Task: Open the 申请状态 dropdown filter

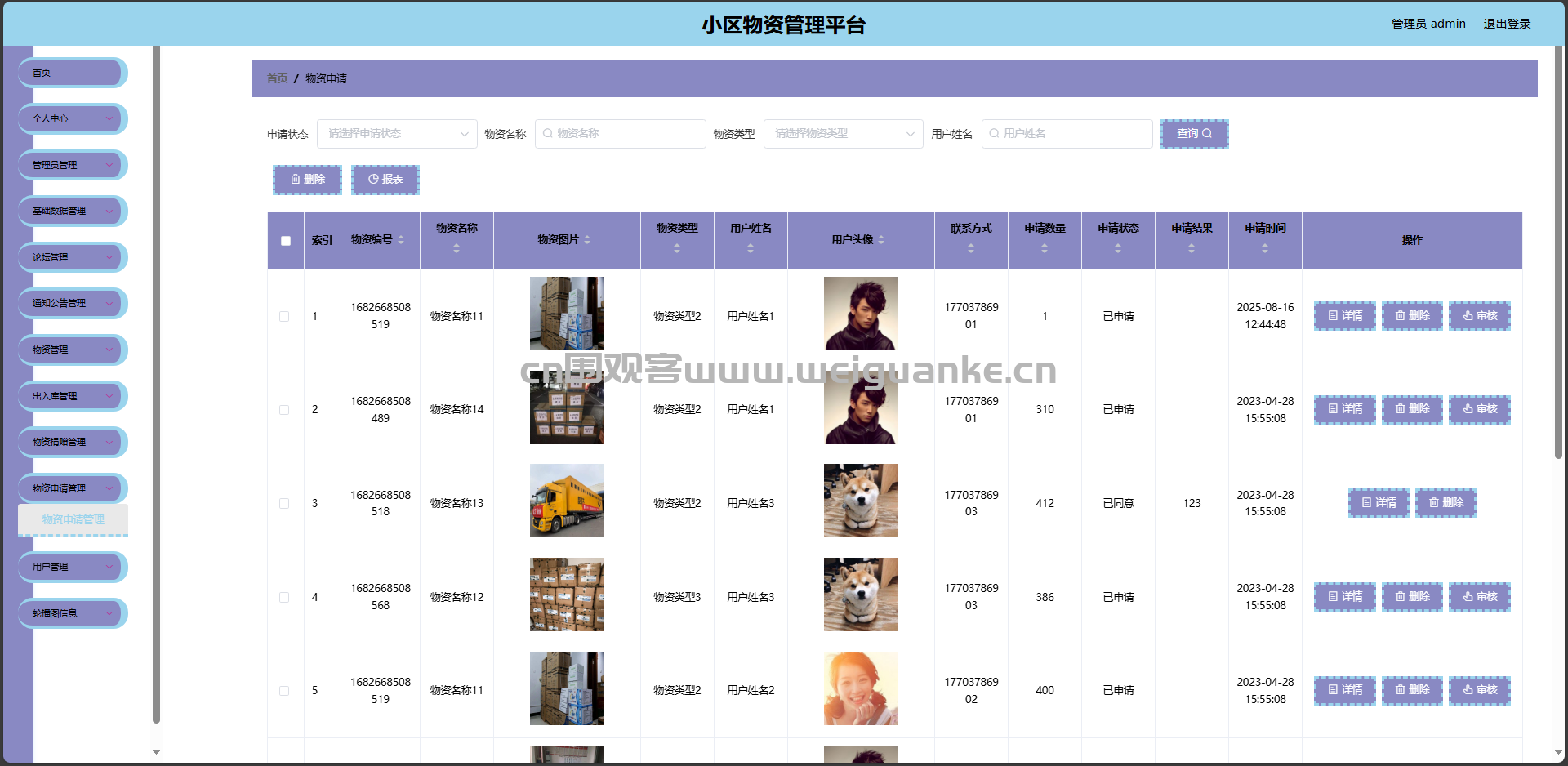Action: point(397,134)
